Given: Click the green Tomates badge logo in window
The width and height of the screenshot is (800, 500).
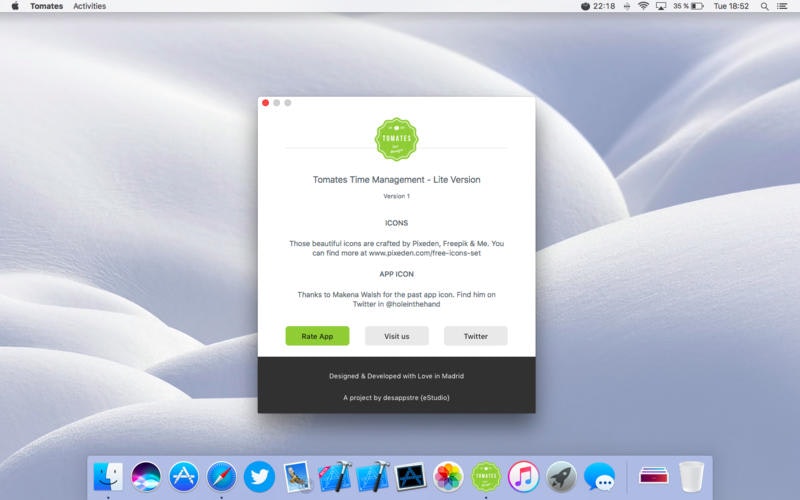Looking at the screenshot, I should pyautogui.click(x=396, y=139).
